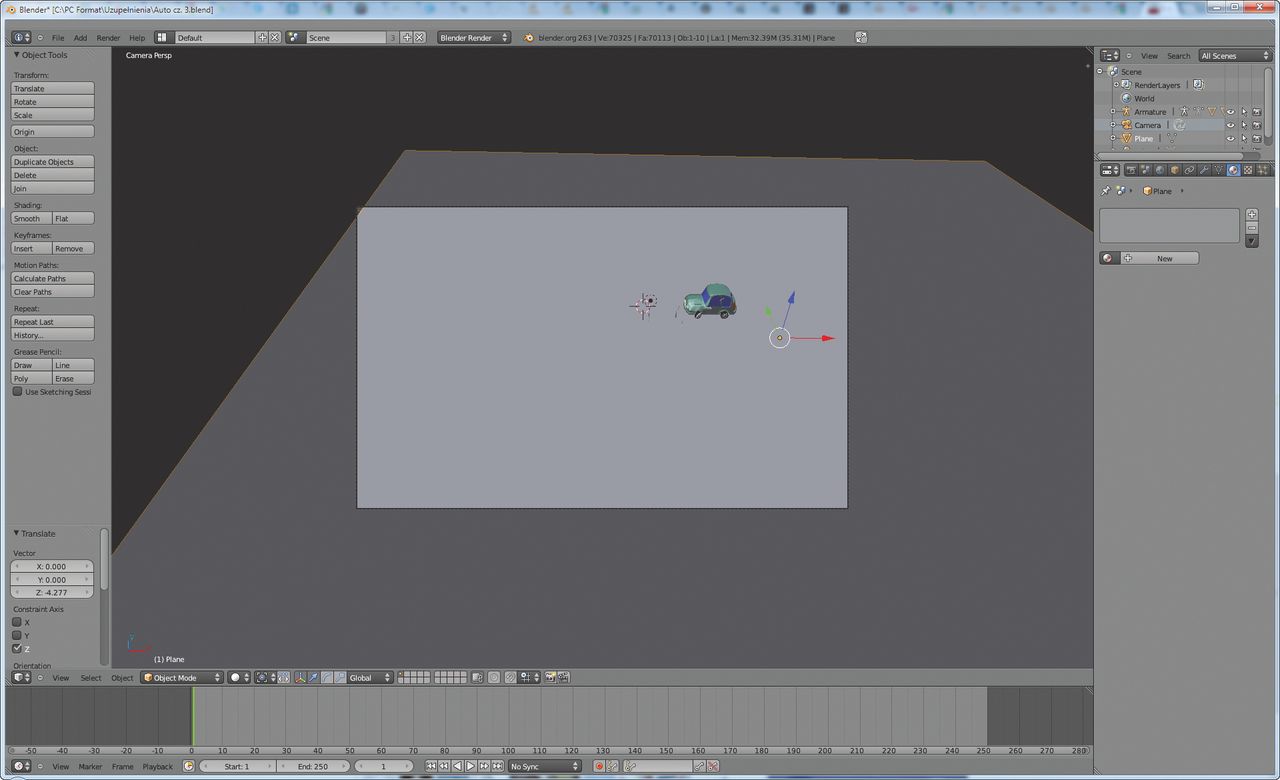Click the OpenGL render animation clapper icon
This screenshot has width=1280, height=780.
pos(563,677)
